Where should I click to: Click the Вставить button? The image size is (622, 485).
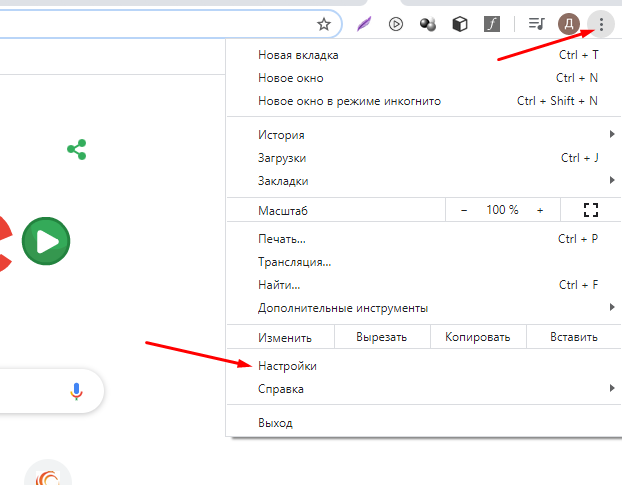574,337
